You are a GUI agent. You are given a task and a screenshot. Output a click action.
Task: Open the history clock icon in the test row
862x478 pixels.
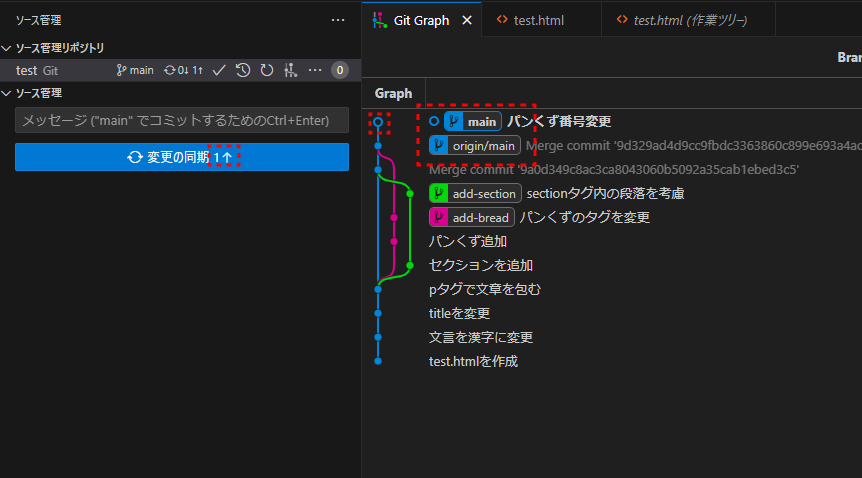[x=243, y=70]
